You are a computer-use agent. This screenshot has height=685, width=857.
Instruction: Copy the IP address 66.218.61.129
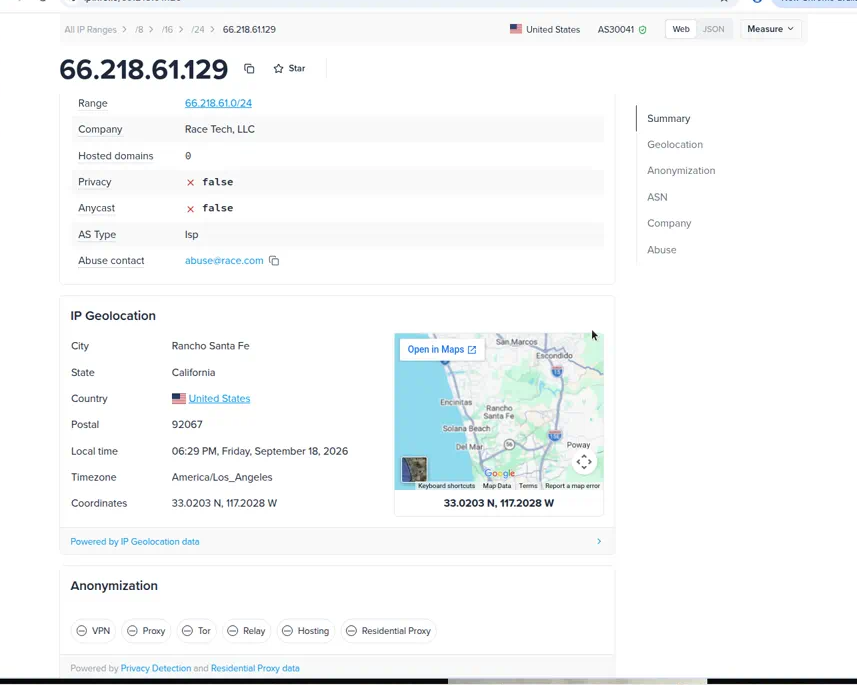pos(249,68)
